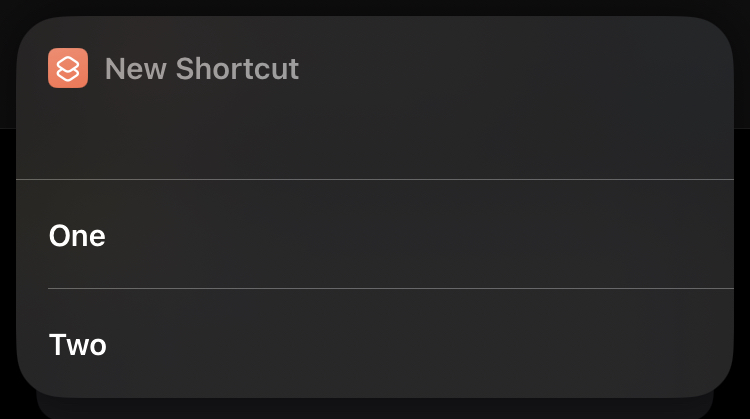
Task: Click the New Shortcut title text
Action: (201, 69)
